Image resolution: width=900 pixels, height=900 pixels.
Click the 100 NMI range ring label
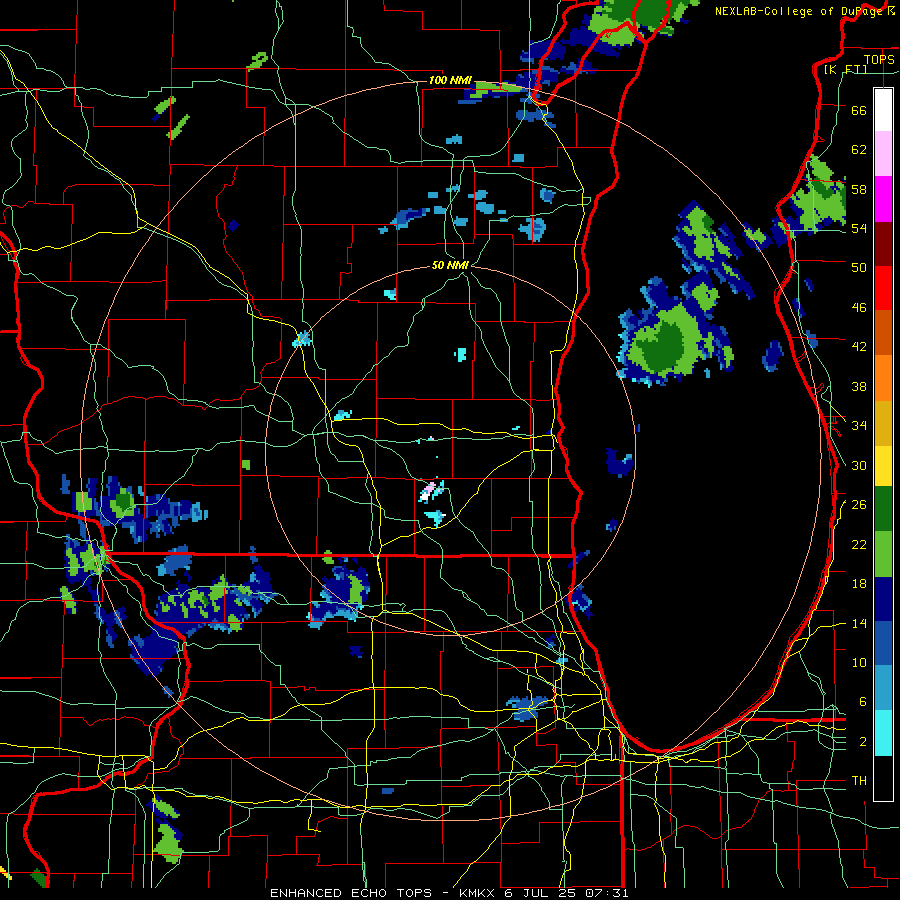[x=450, y=80]
